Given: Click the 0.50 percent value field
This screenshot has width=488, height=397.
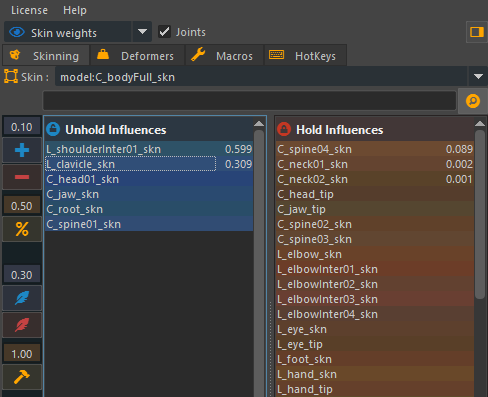Looking at the screenshot, I should (22, 206).
